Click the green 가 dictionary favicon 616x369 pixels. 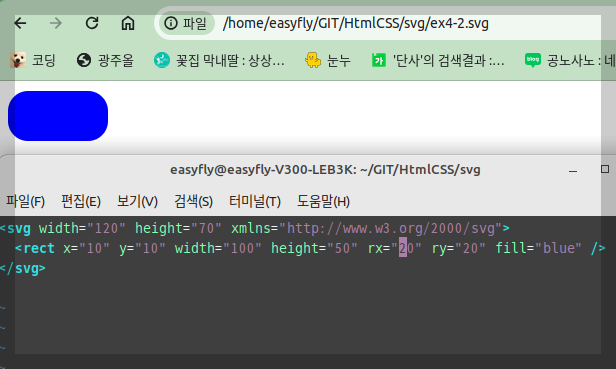click(379, 60)
